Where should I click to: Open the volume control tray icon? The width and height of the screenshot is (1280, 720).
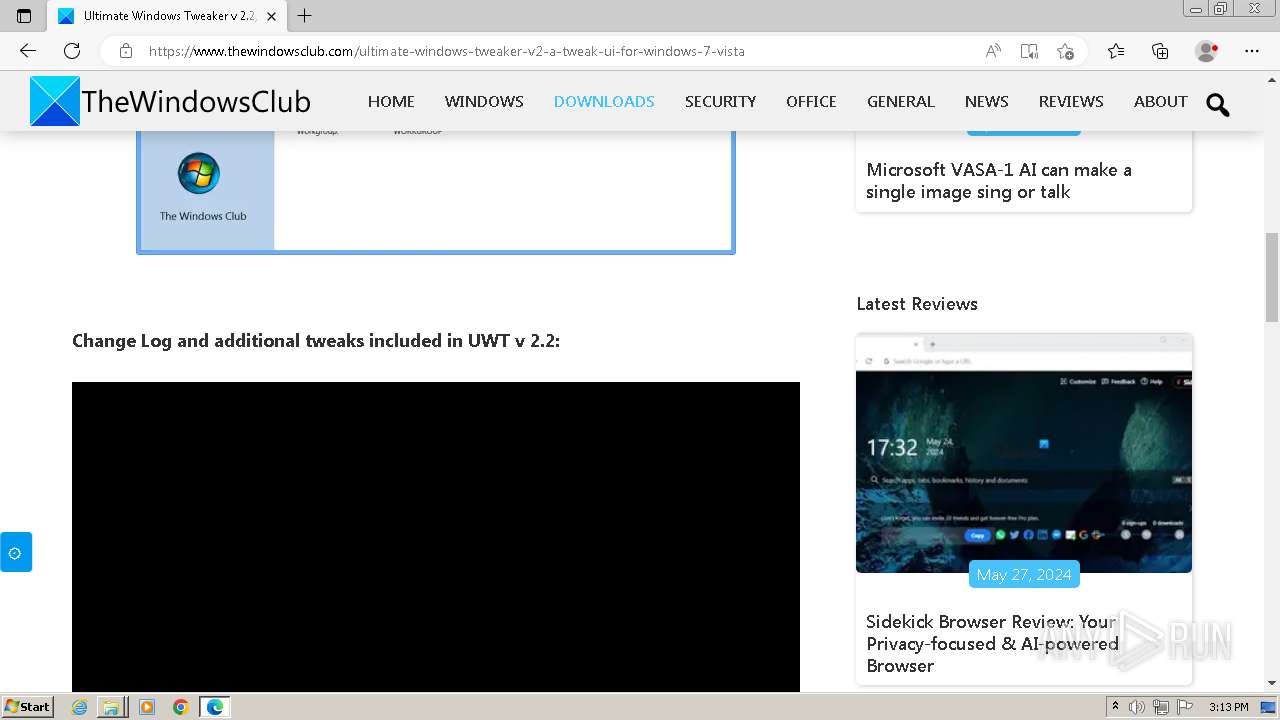pyautogui.click(x=1137, y=707)
